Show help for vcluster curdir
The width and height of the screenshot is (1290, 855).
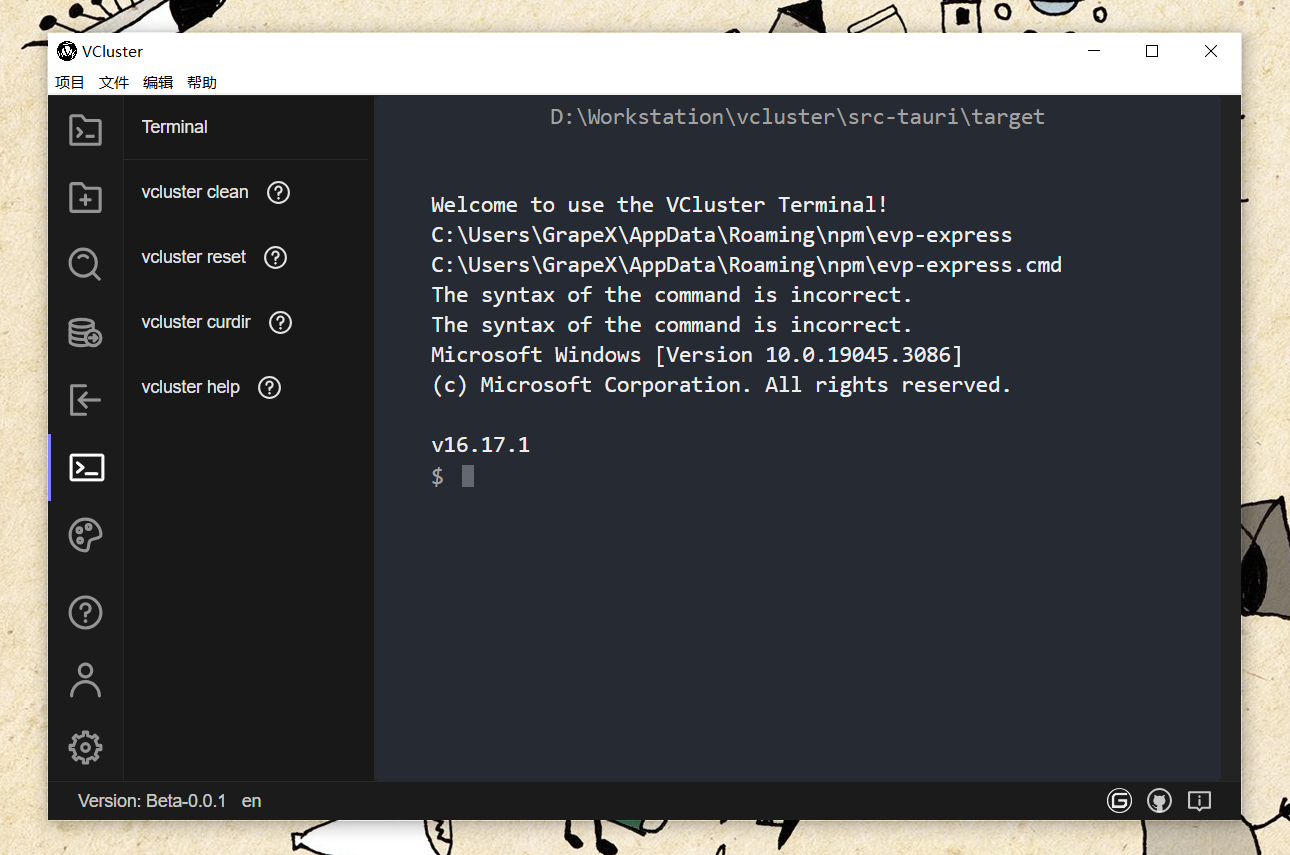coord(281,322)
